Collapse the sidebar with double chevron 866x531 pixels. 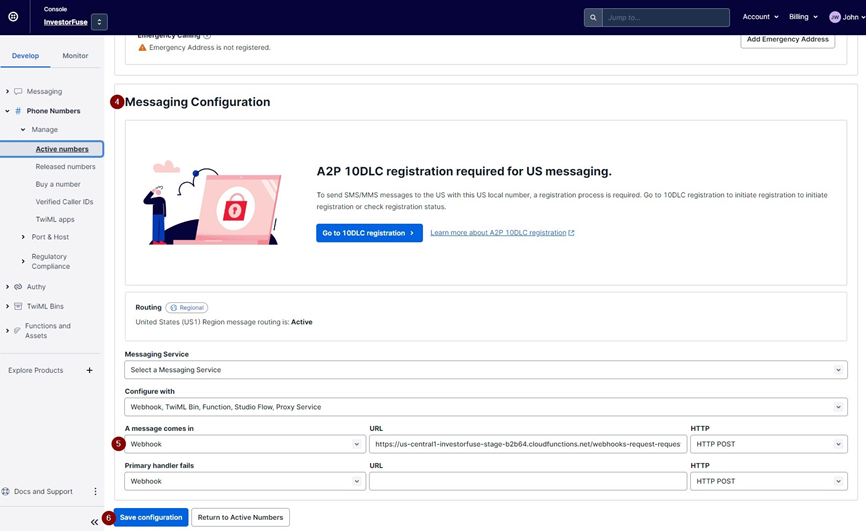coord(94,522)
